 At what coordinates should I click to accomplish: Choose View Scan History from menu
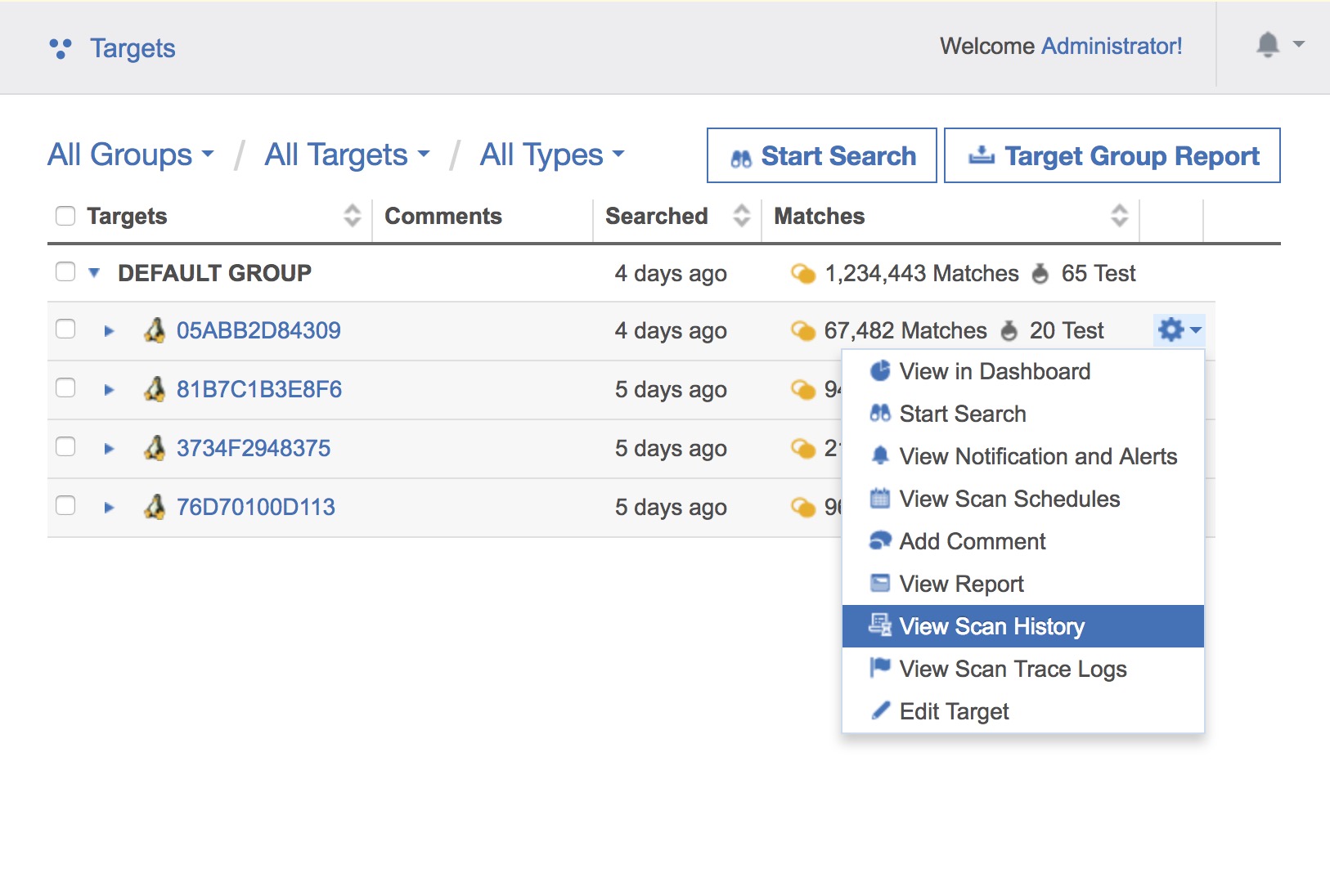click(991, 626)
